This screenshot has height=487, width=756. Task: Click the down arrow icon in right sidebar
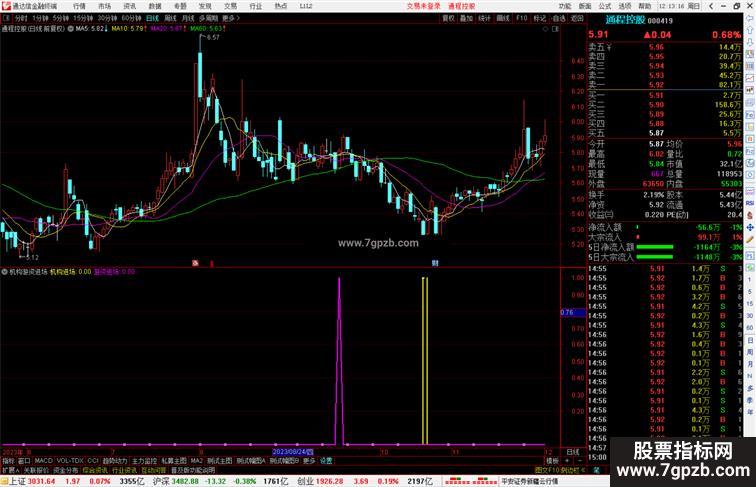(x=750, y=42)
